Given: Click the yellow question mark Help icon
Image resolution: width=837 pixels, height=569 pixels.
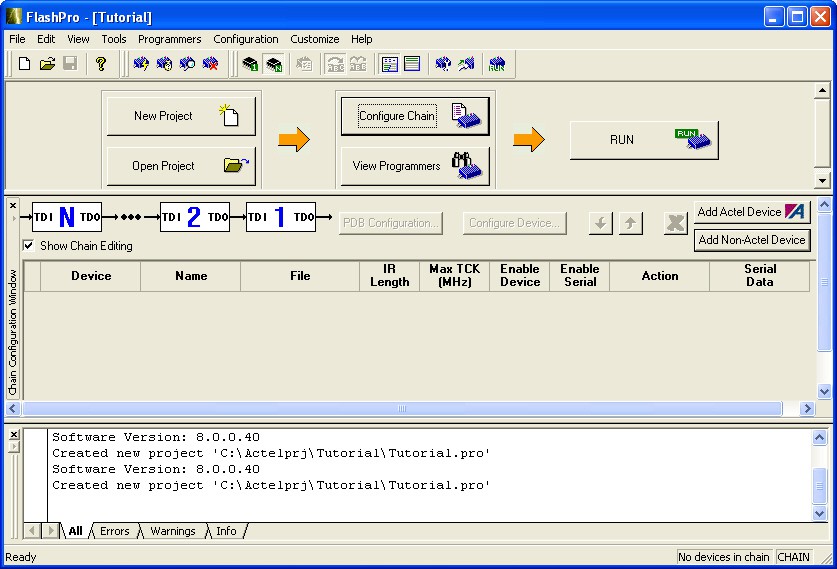Looking at the screenshot, I should (x=100, y=64).
